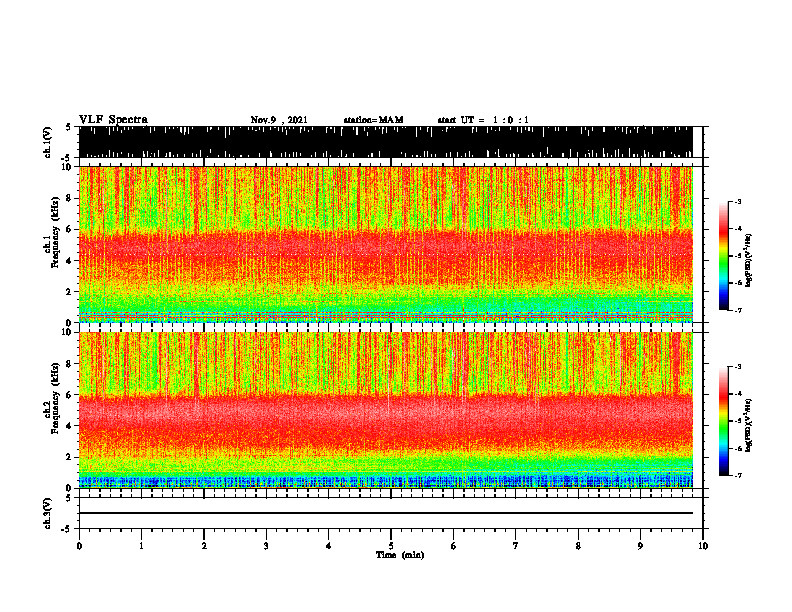Click the ch.1 spectrogram color scale bar

724,256
